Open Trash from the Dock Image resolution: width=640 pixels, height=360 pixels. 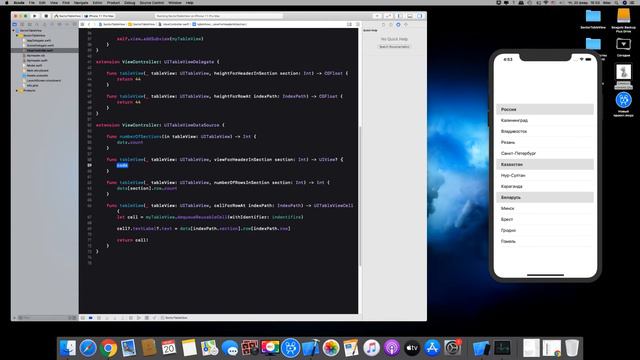pyautogui.click(x=572, y=348)
